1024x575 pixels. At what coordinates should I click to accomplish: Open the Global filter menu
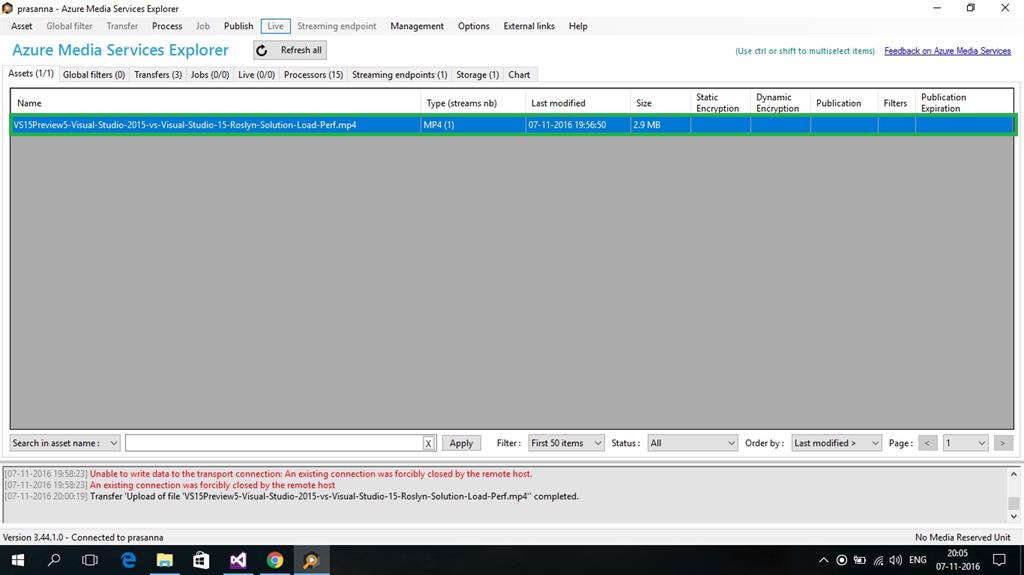pos(69,26)
